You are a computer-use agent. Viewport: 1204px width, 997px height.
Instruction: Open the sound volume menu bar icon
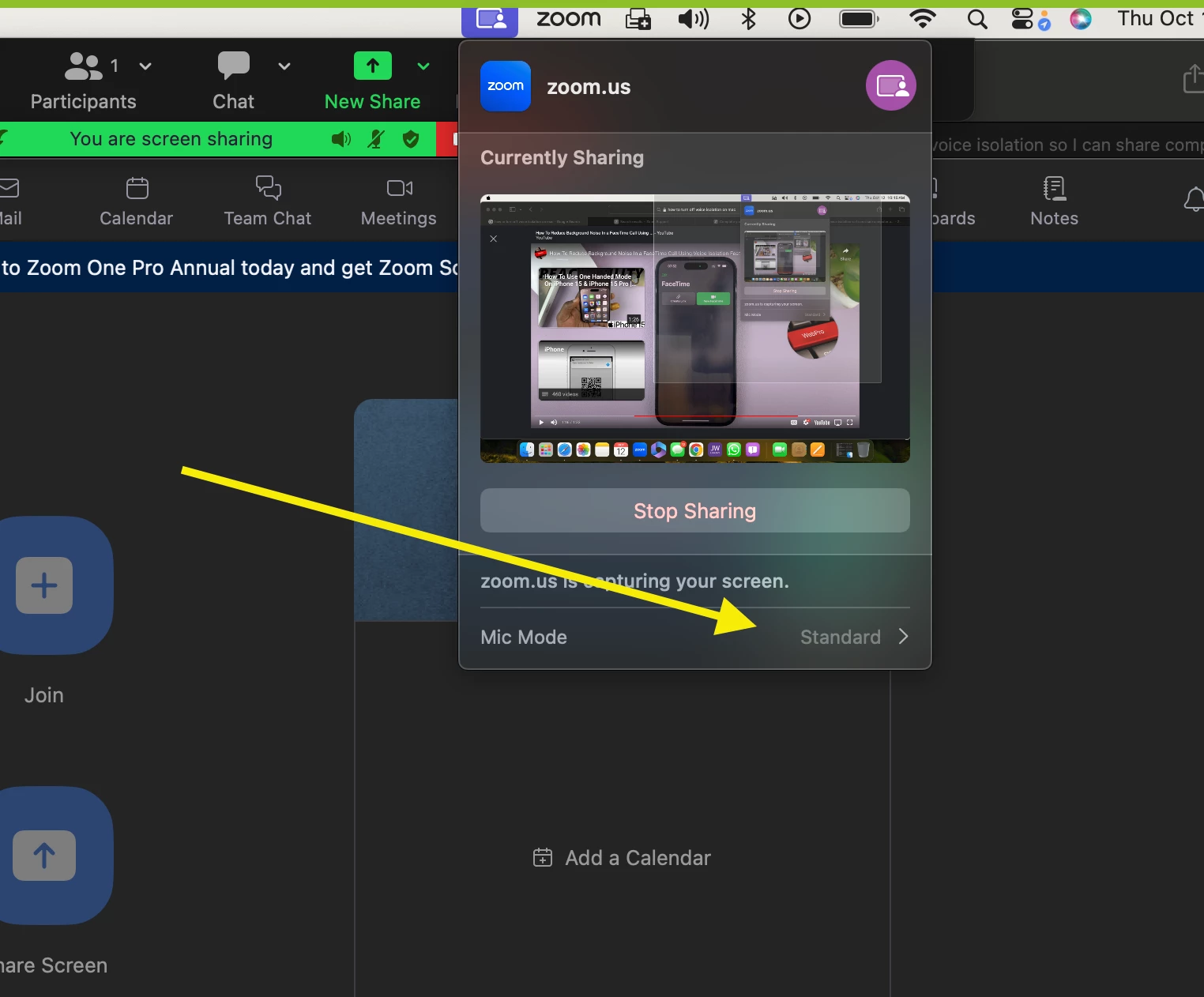tap(694, 19)
